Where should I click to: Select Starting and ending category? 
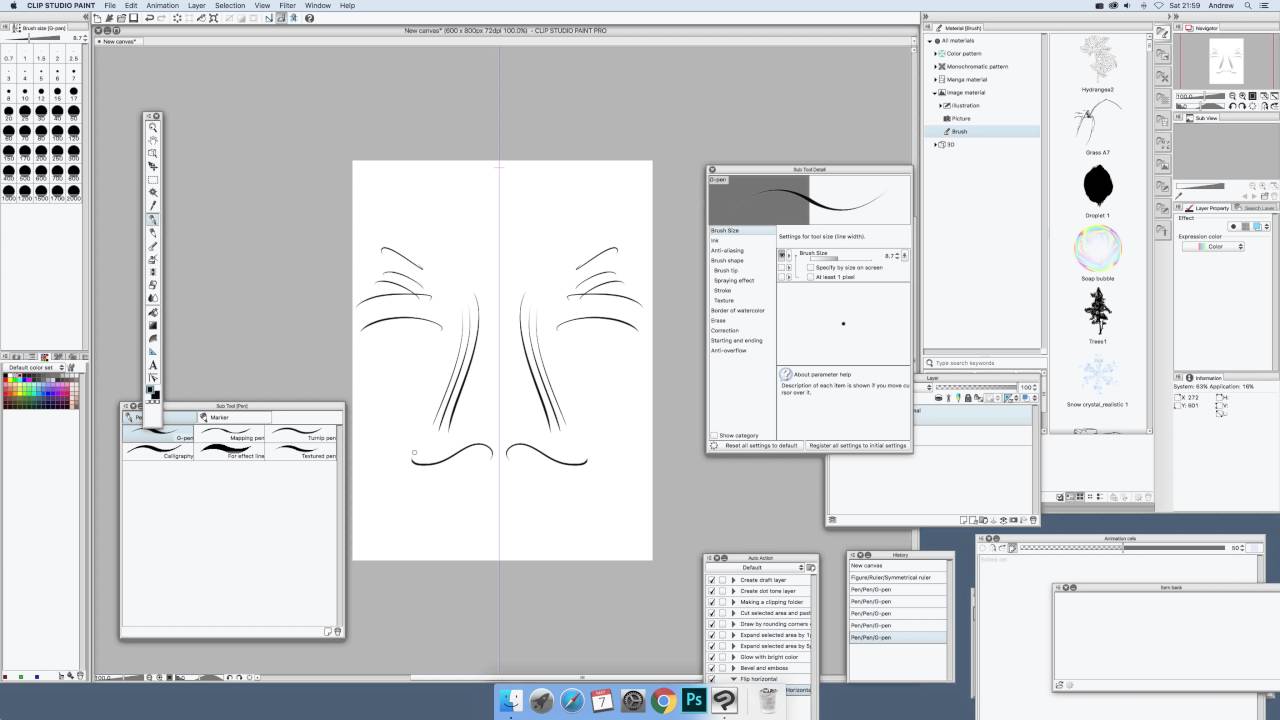click(x=736, y=341)
